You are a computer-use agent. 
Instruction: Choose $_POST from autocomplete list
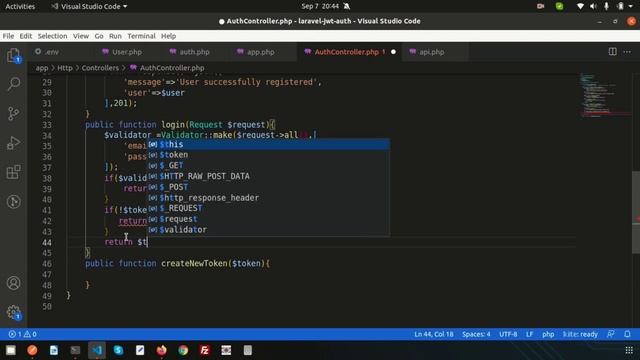pos(268,187)
